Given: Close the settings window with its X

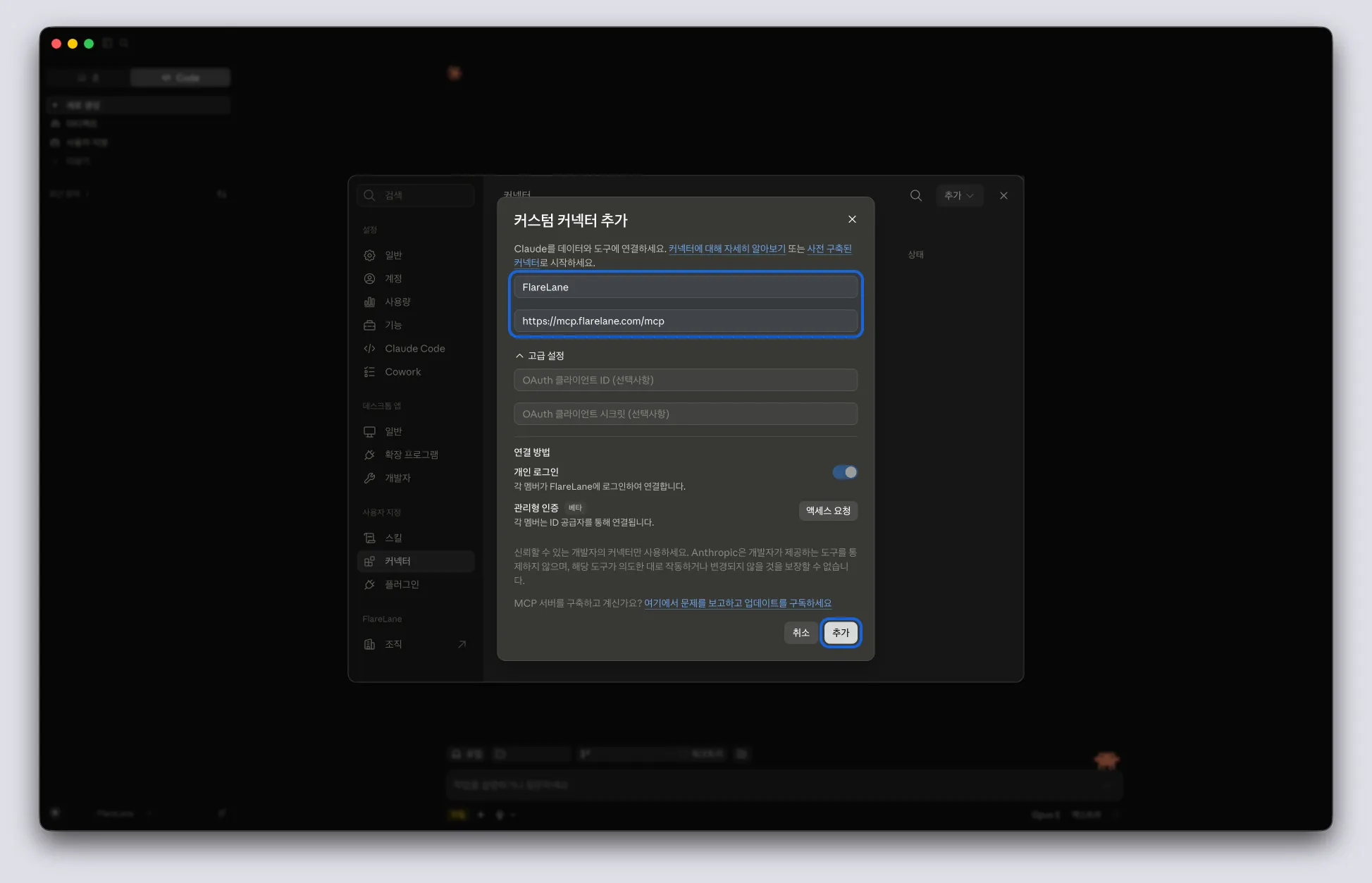Looking at the screenshot, I should pyautogui.click(x=1003, y=195).
